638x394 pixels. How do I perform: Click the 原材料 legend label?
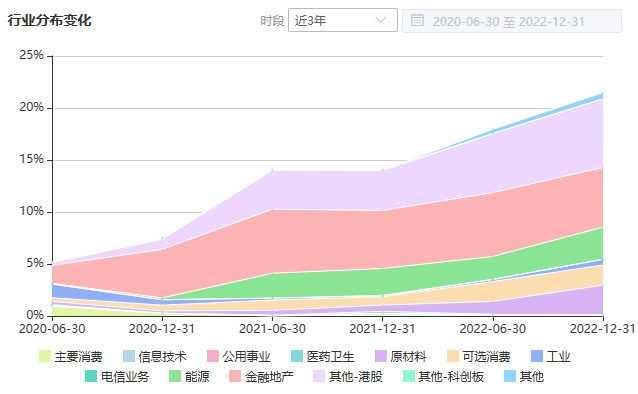click(x=409, y=357)
